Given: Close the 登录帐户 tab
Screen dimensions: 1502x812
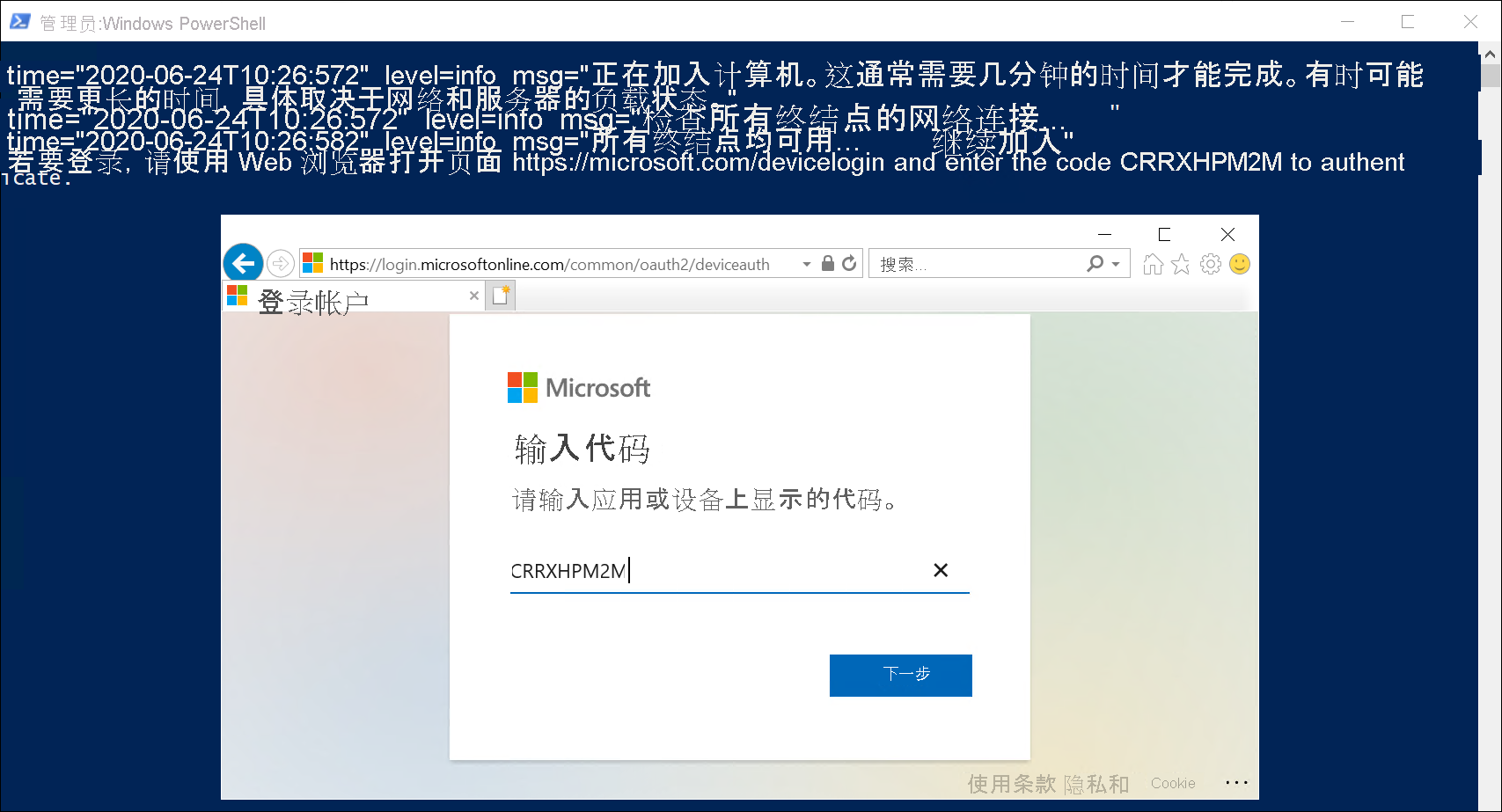Looking at the screenshot, I should tap(474, 296).
